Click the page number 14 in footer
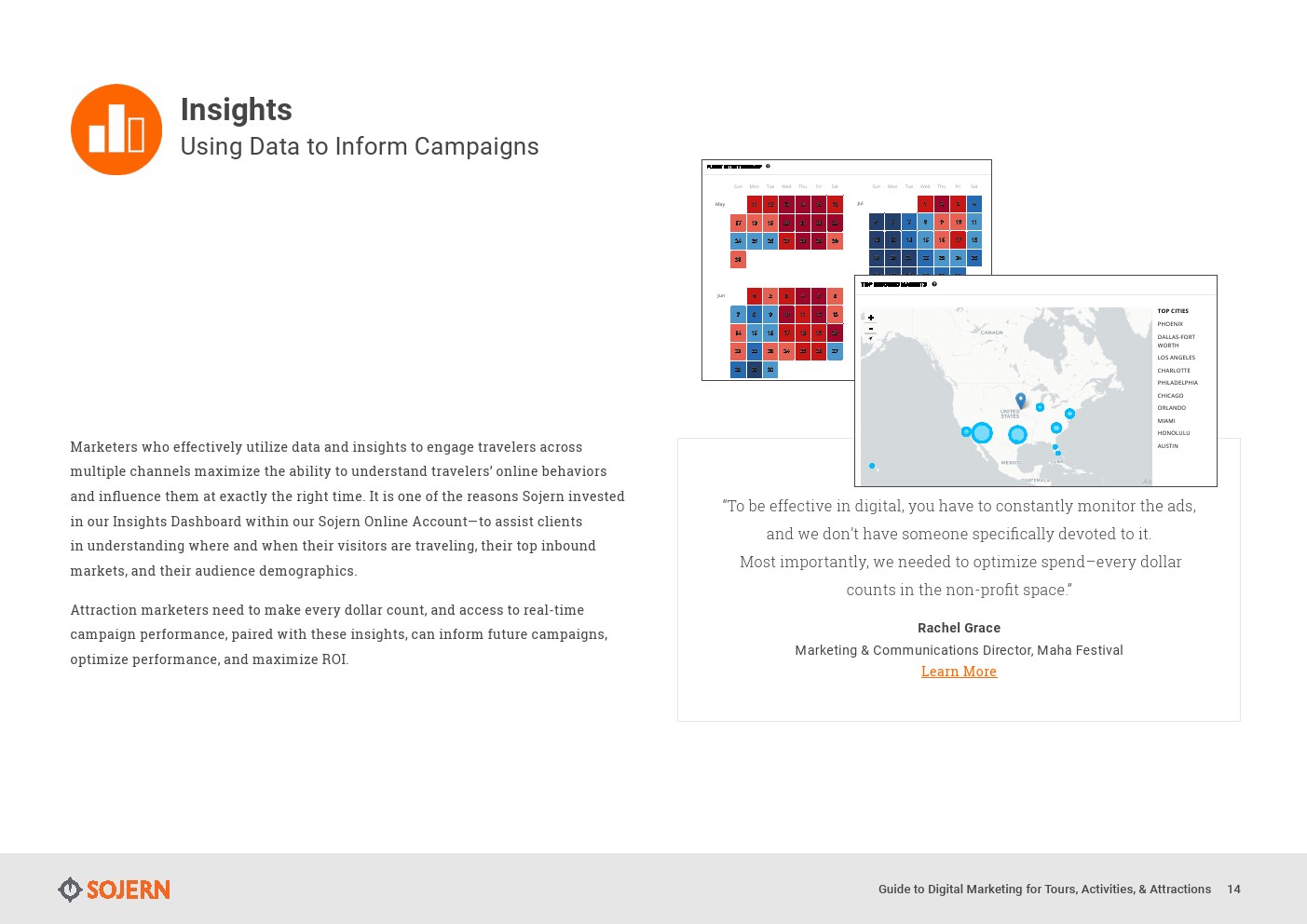 (1233, 890)
